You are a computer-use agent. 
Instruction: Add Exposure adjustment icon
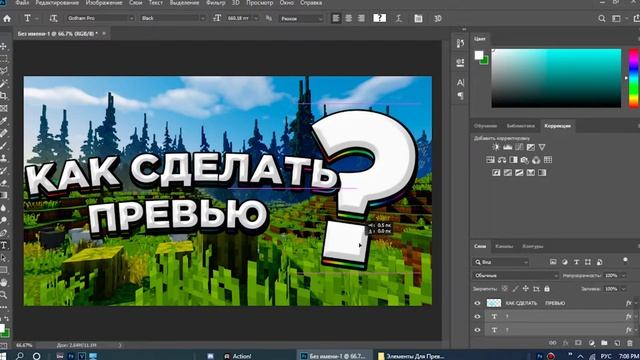click(x=530, y=147)
